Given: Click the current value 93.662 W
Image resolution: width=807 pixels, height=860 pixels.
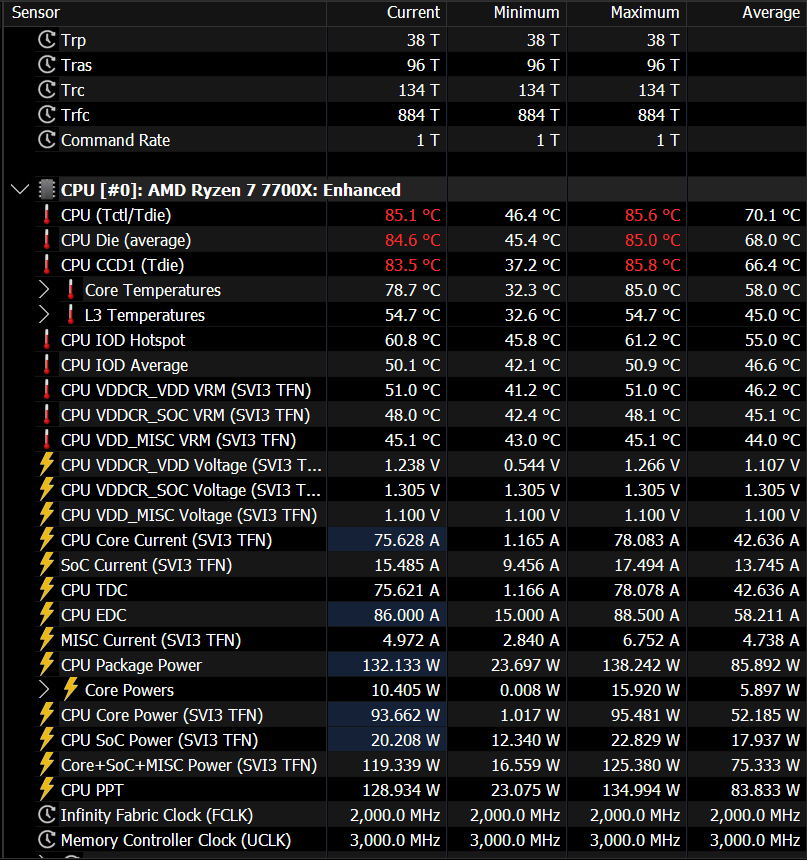Looking at the screenshot, I should 405,715.
